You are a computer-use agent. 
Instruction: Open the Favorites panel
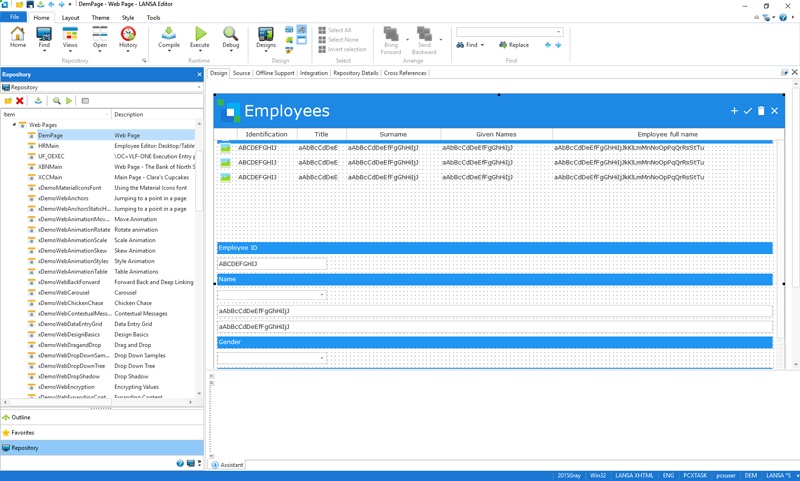[22, 433]
